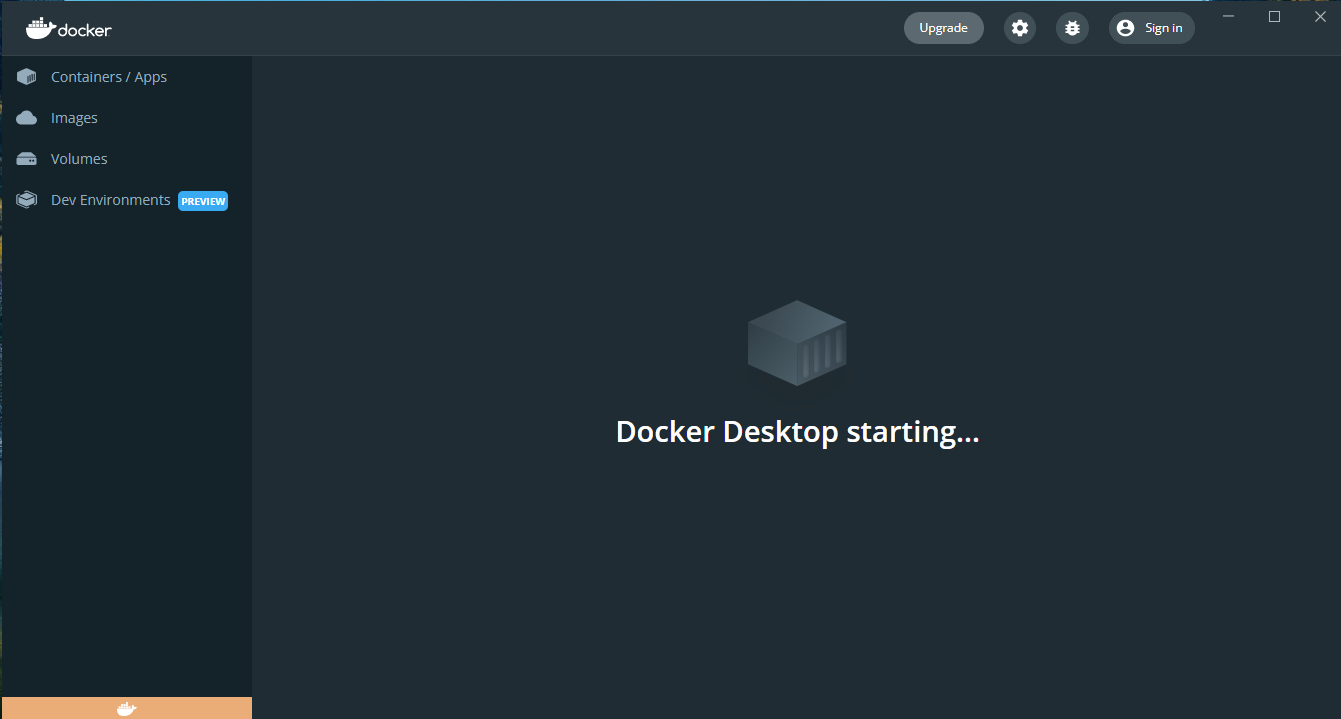Click the Upgrade button

(x=943, y=28)
